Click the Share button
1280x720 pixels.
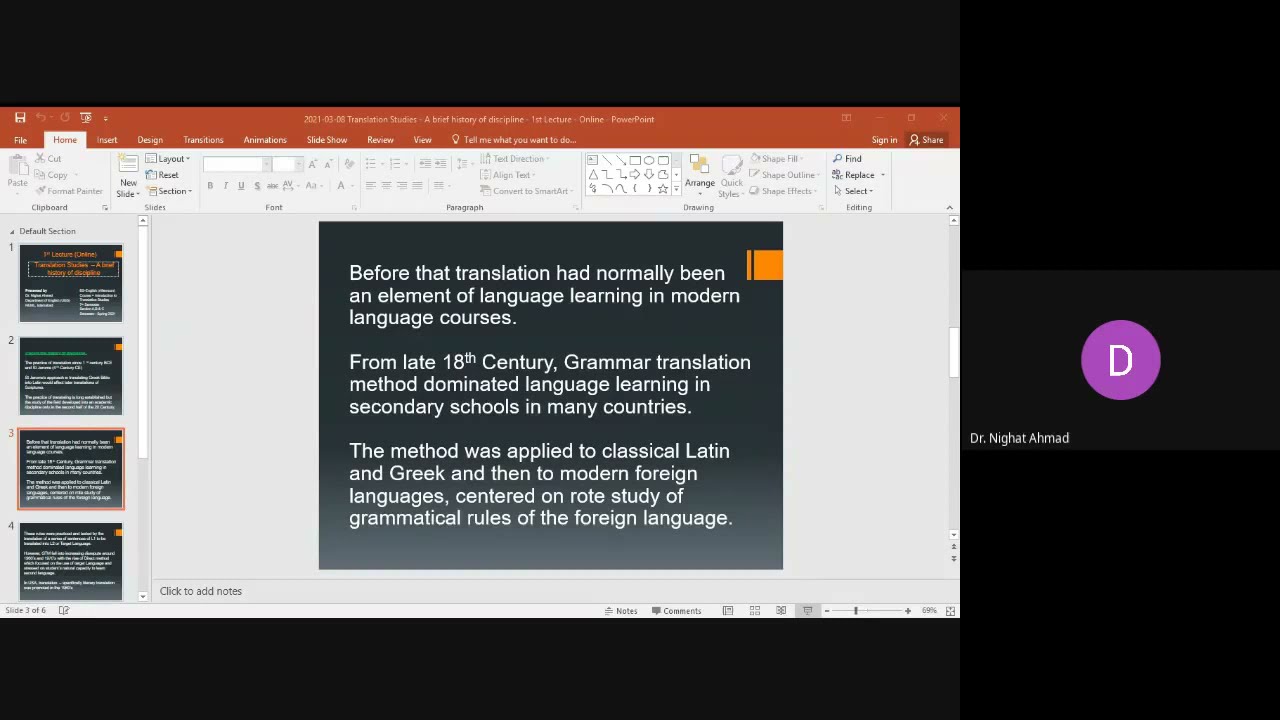926,140
